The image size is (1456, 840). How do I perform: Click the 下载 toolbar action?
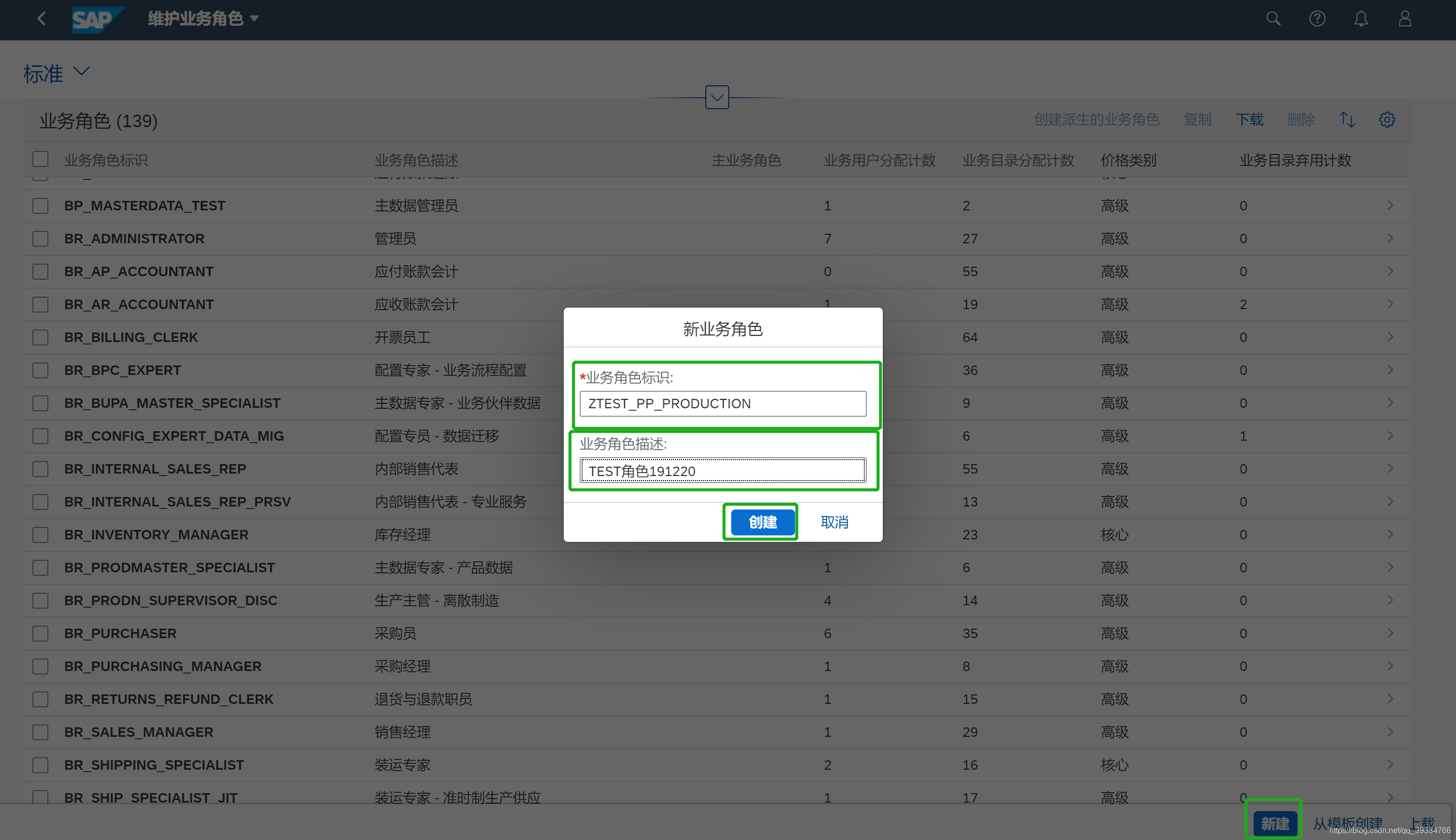1249,120
